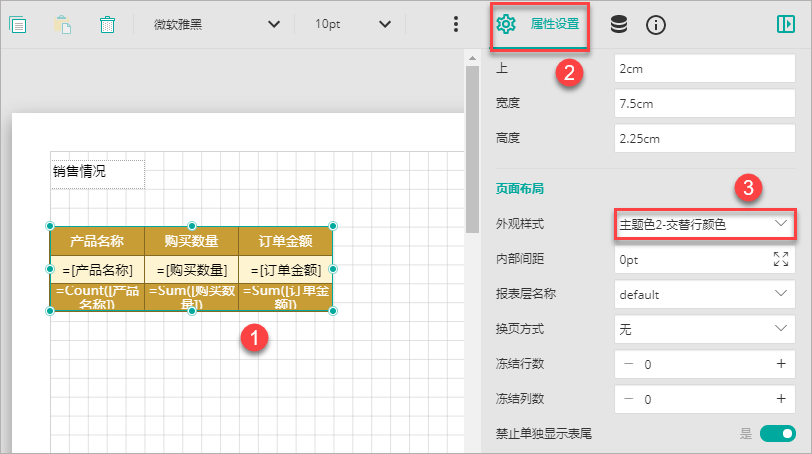Select the =Sum([订单金额]) footer cell
The image size is (812, 454).
285,297
